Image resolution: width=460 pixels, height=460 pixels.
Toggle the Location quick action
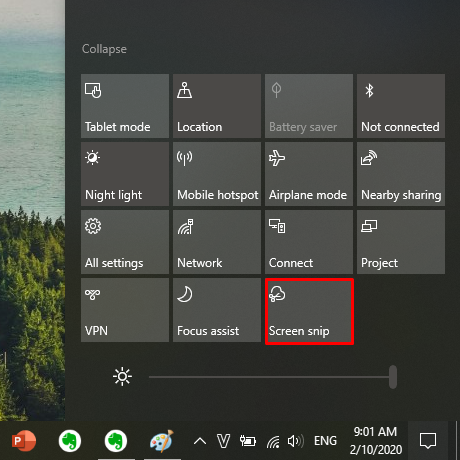click(217, 106)
